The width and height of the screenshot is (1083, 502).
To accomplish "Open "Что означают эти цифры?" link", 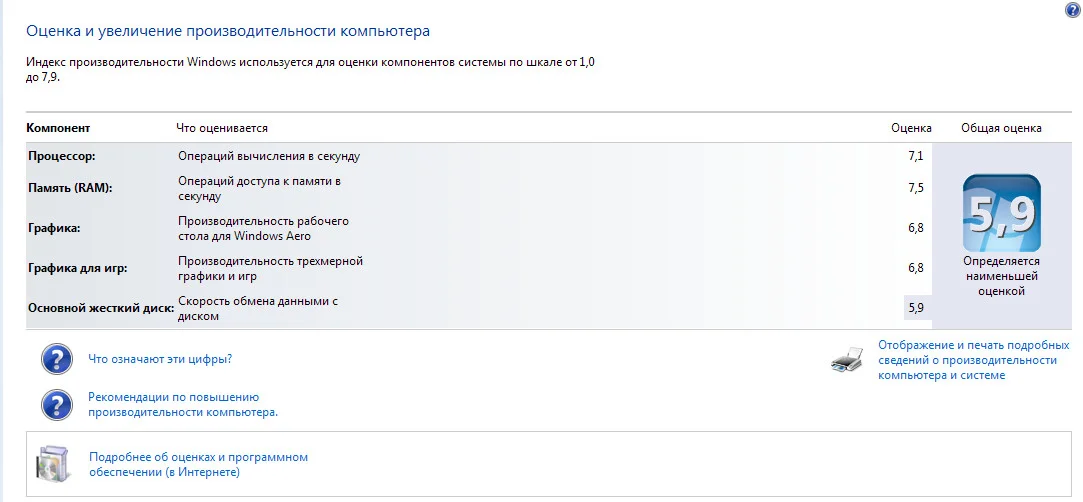I will 167,359.
